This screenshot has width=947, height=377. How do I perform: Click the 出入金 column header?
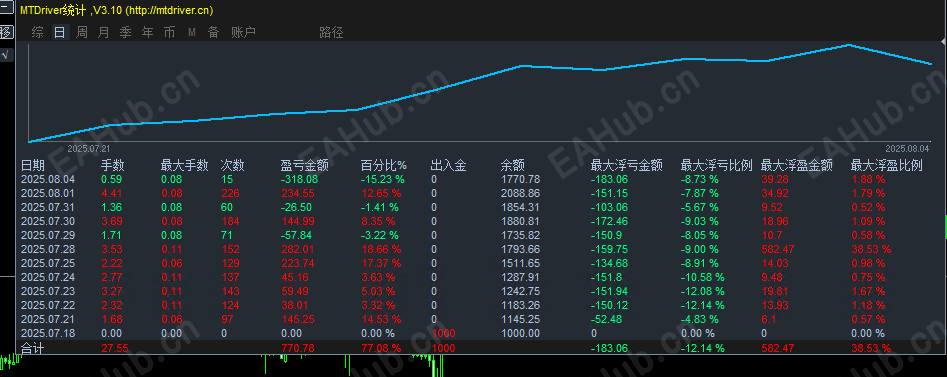448,165
